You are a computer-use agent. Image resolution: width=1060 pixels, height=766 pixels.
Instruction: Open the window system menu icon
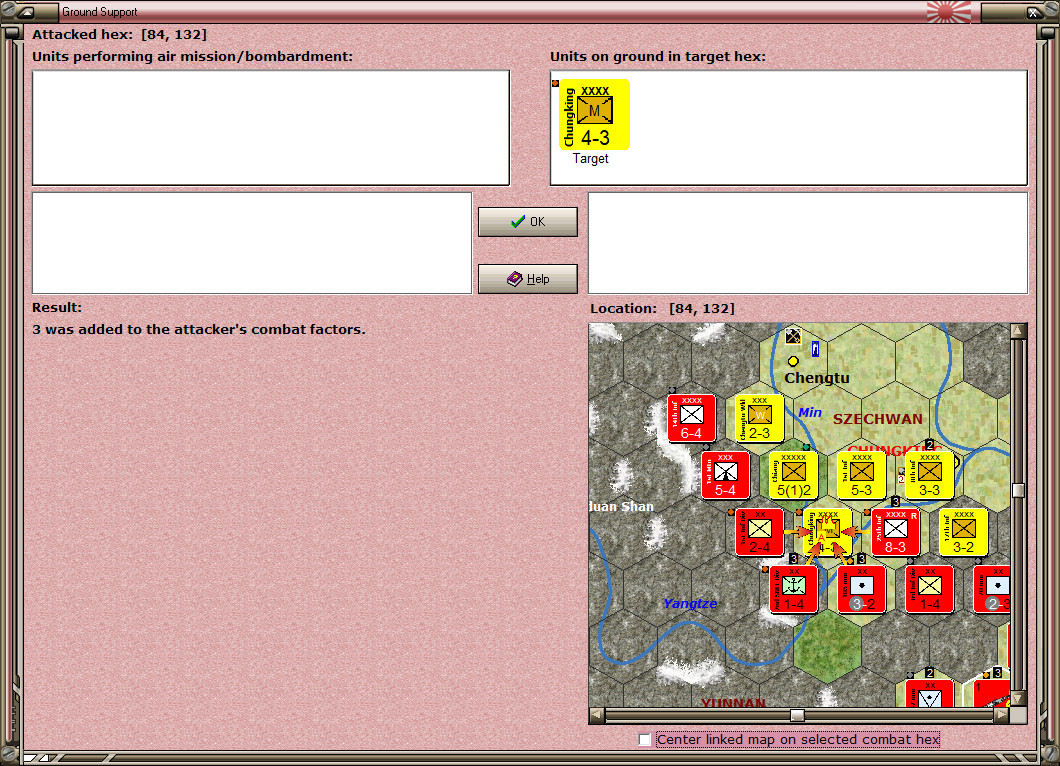26,11
